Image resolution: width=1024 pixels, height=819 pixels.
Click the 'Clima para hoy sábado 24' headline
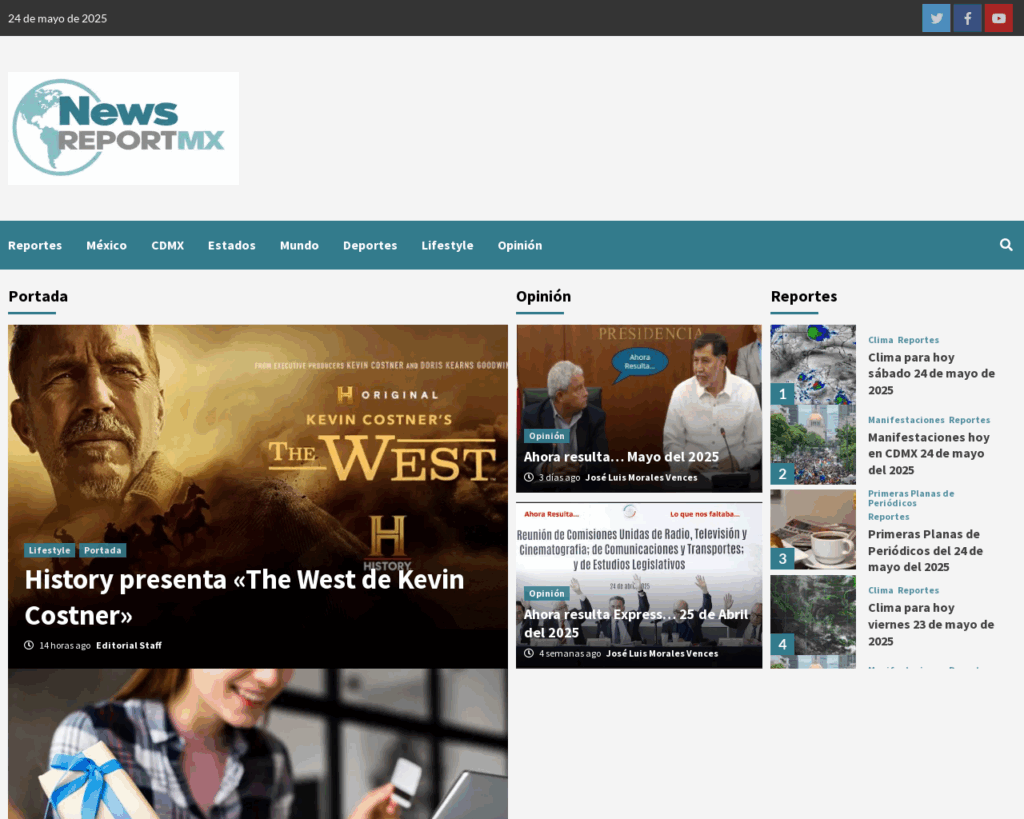pos(931,373)
